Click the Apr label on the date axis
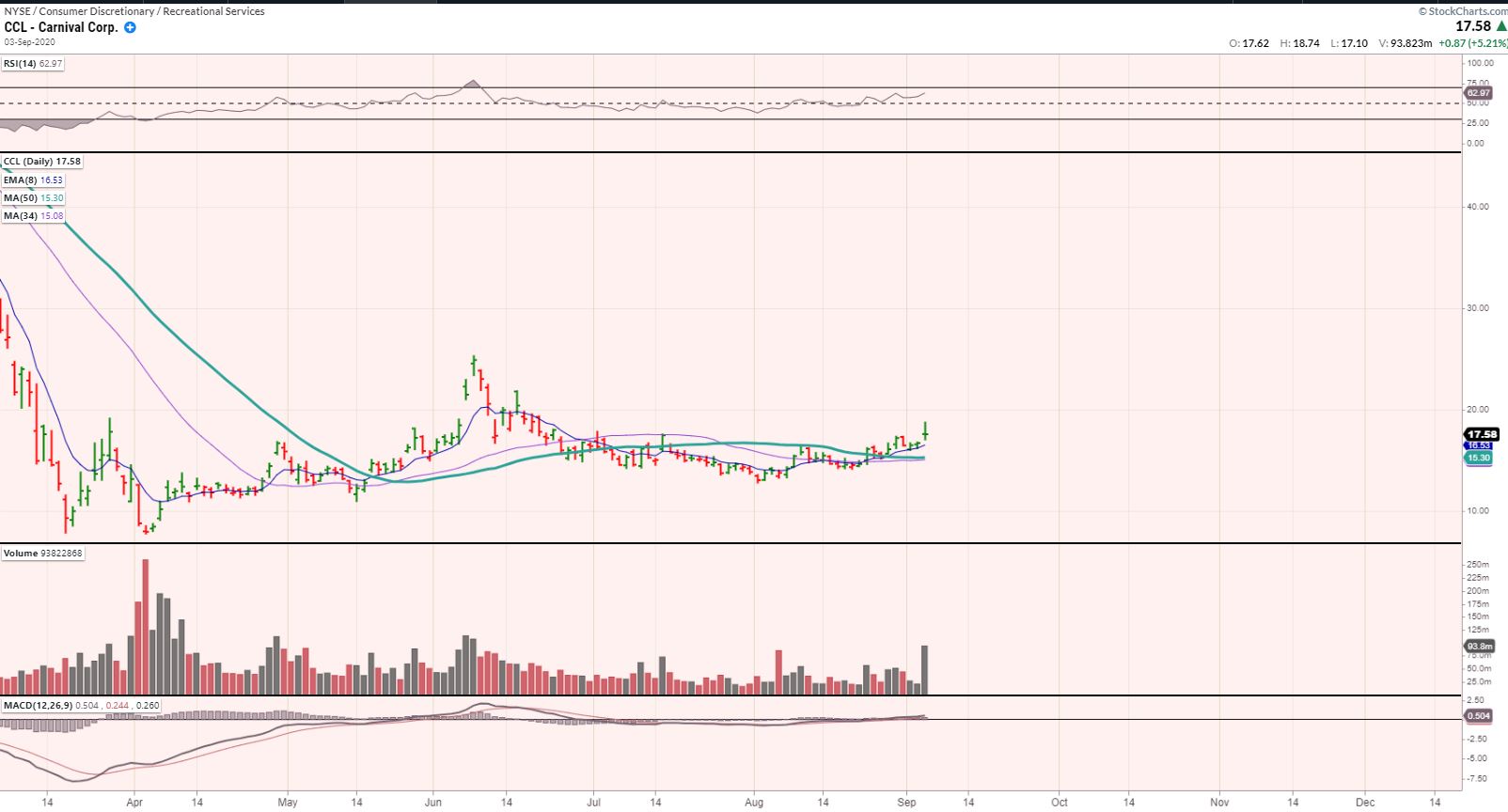This screenshot has height=812, width=1508. pyautogui.click(x=134, y=803)
